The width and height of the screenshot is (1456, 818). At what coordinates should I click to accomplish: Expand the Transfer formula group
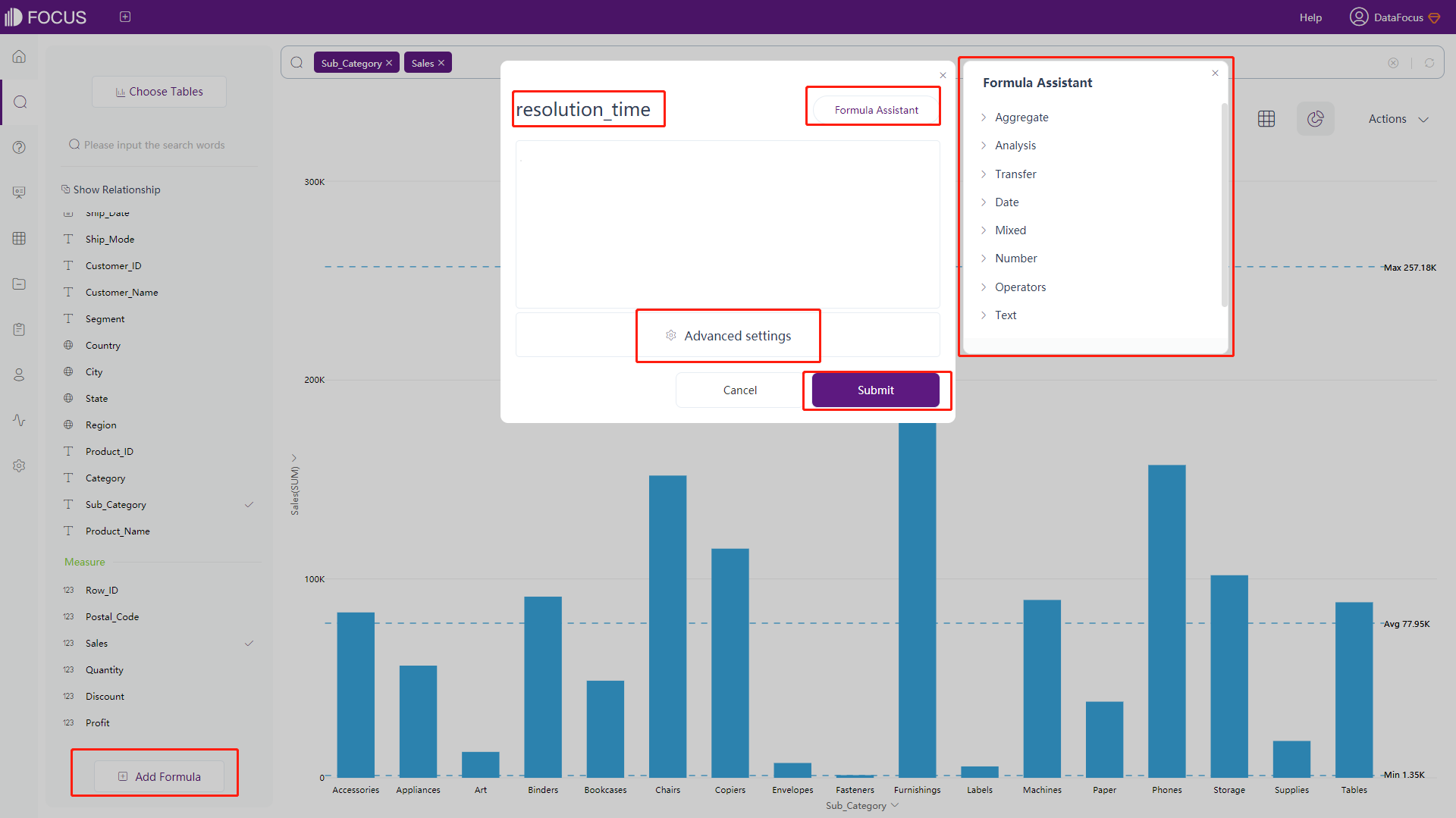click(984, 174)
